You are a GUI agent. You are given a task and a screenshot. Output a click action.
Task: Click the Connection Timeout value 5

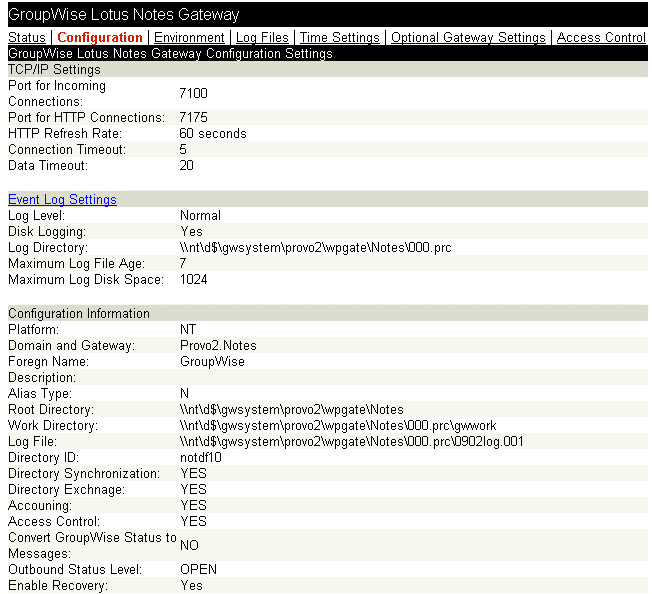pos(183,149)
